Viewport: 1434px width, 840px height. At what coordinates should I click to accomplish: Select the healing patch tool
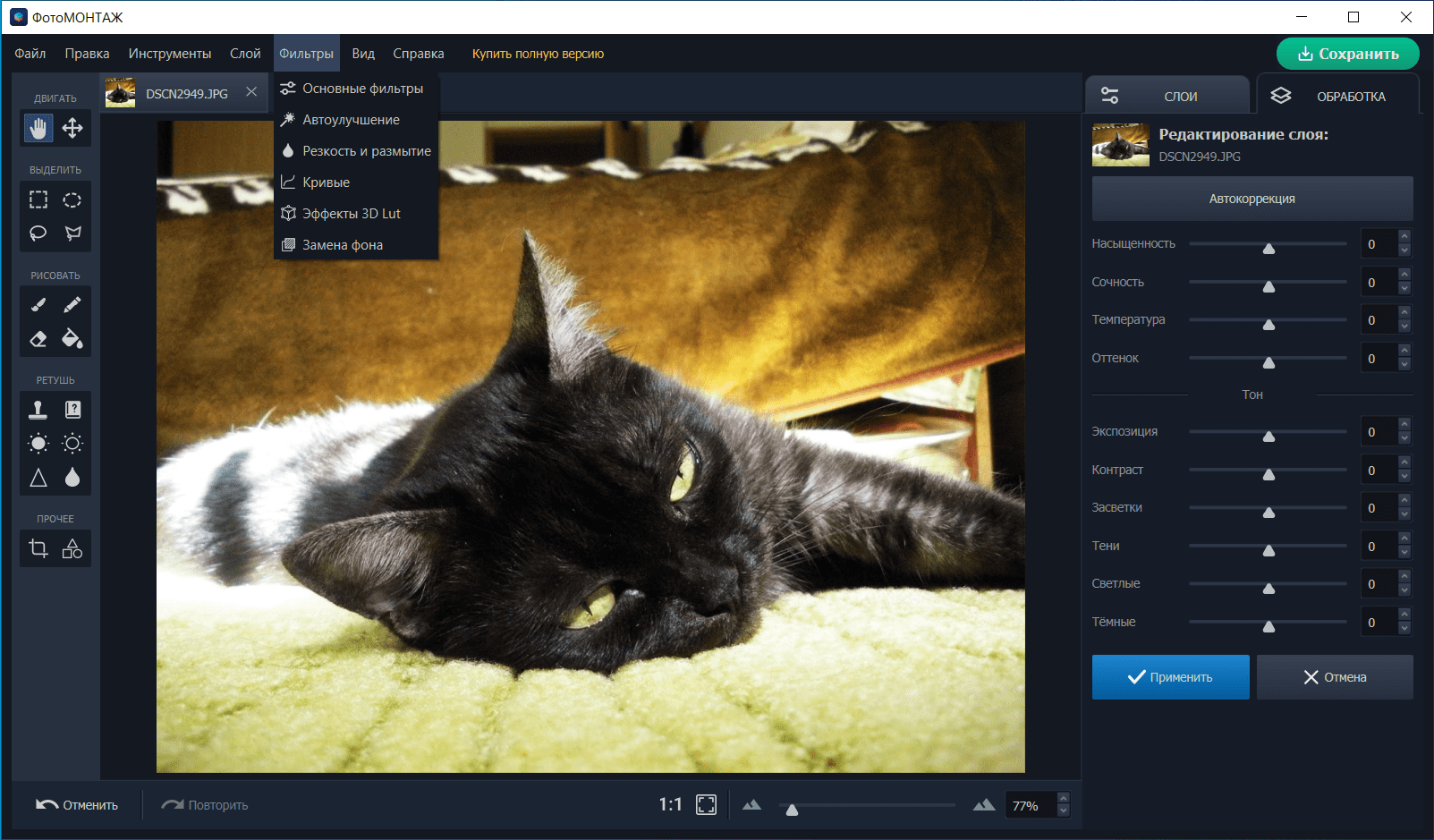tap(72, 410)
